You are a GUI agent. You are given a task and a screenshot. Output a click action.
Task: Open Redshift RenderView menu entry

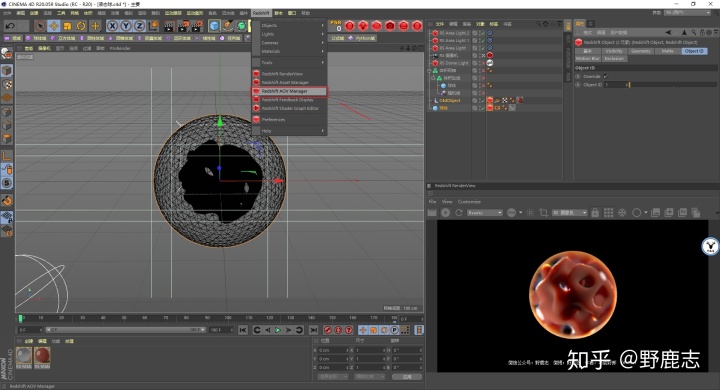pyautogui.click(x=290, y=73)
